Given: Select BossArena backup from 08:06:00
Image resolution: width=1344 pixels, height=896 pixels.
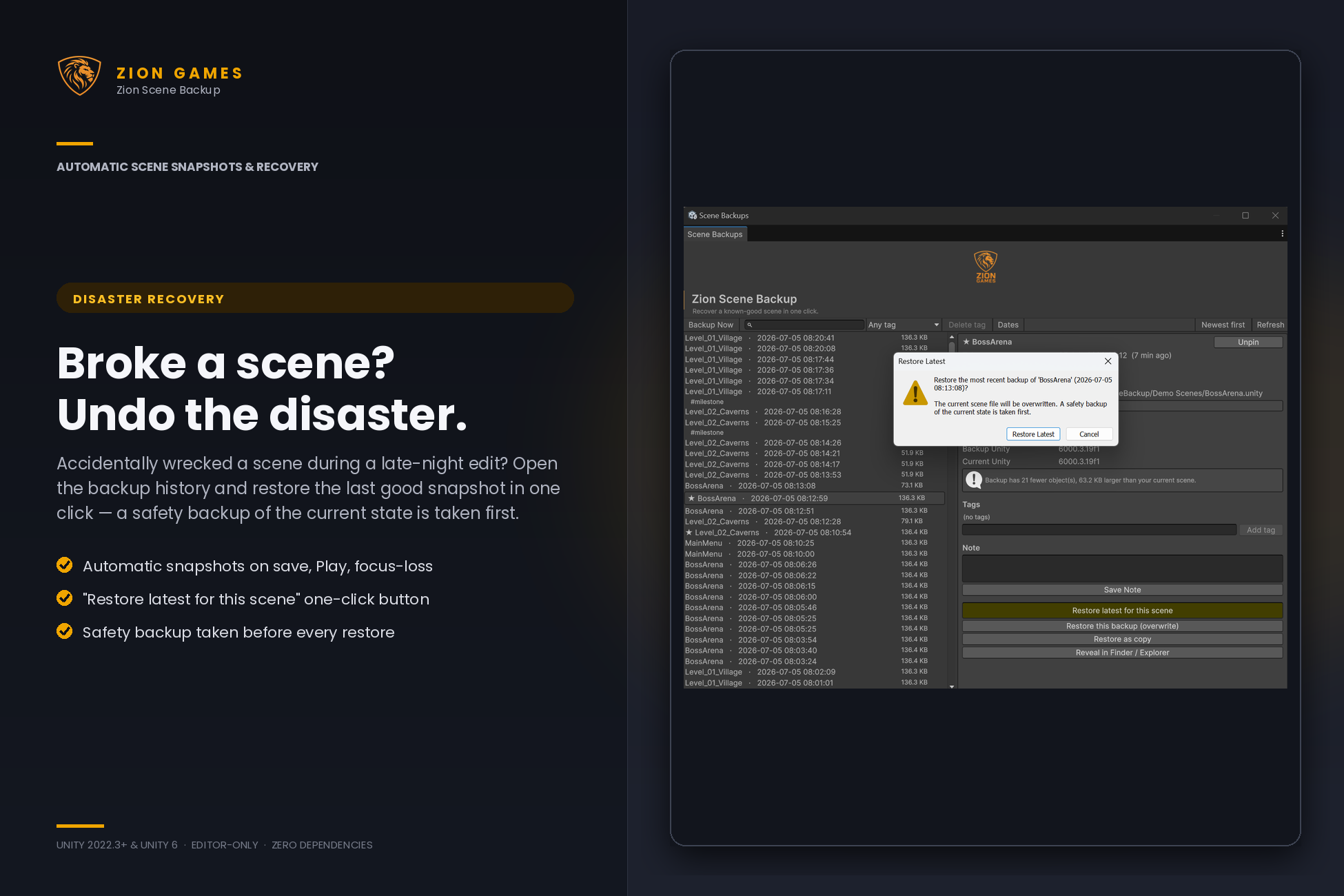Looking at the screenshot, I should pos(813,597).
